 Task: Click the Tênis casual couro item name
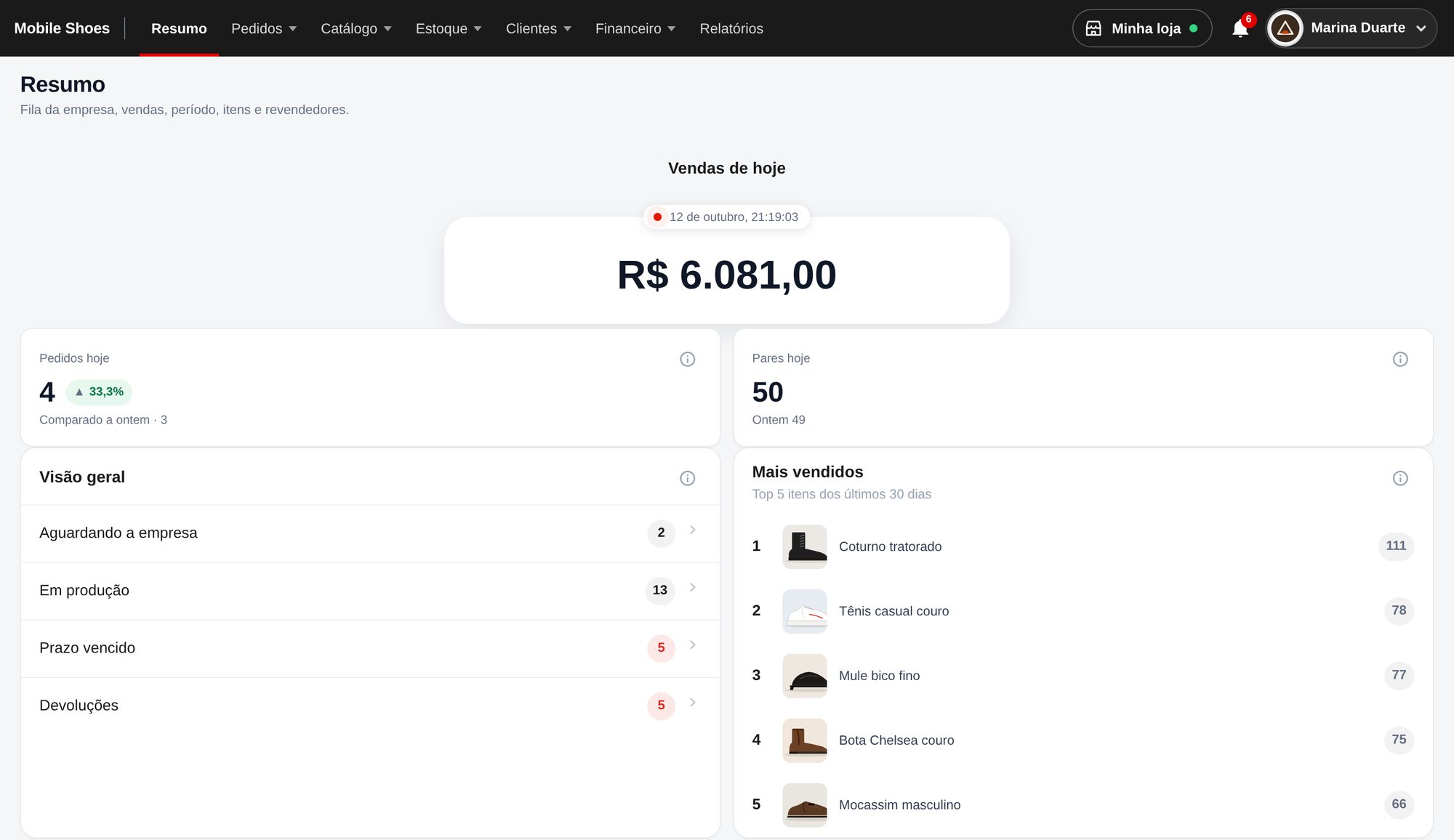[x=893, y=611]
